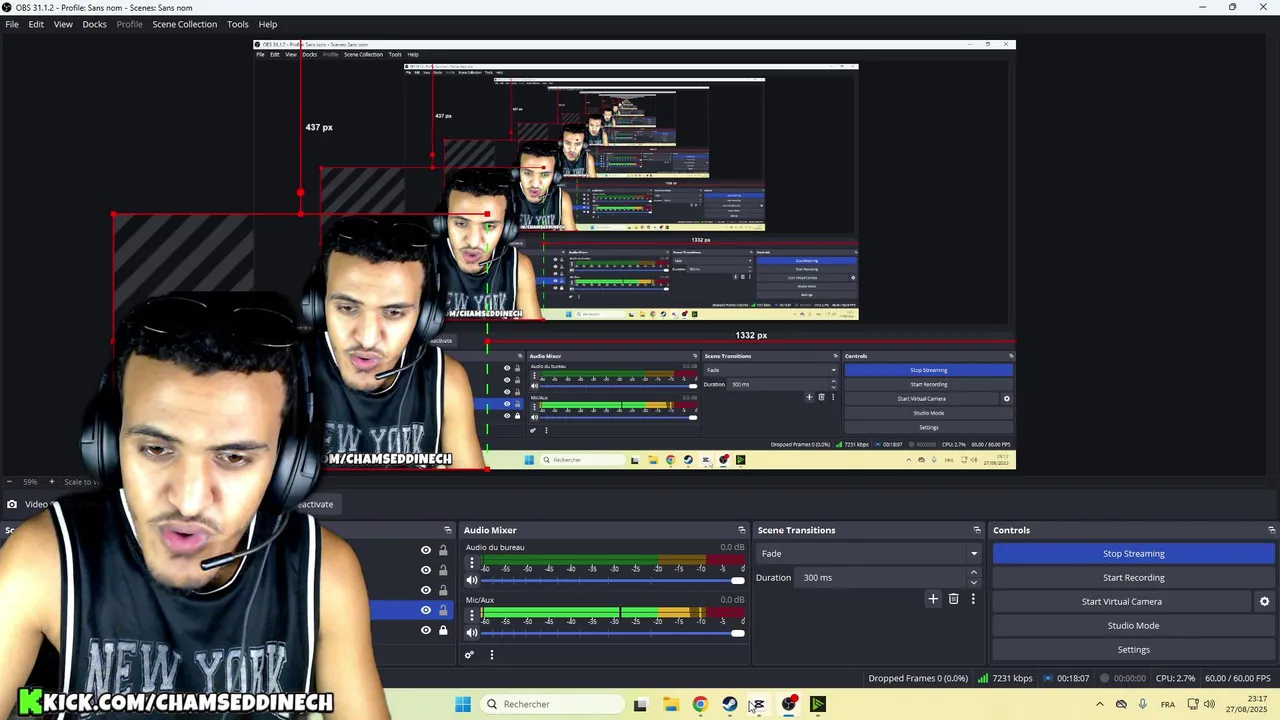This screenshot has width=1280, height=720.
Task: Open Audio du bureau track options menu
Action: [472, 563]
